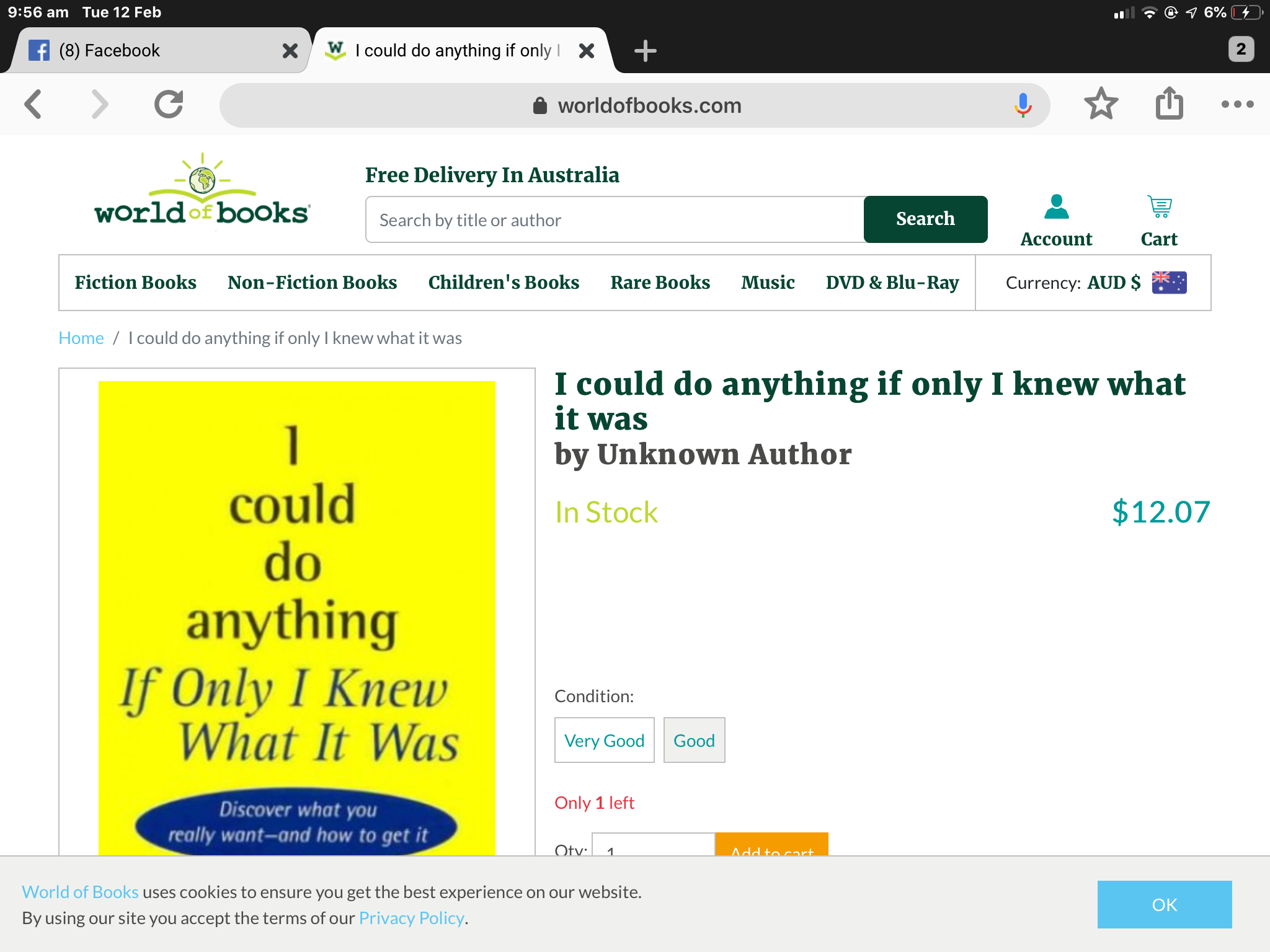Open the Children's Books menu
The width and height of the screenshot is (1270, 952).
pos(504,283)
